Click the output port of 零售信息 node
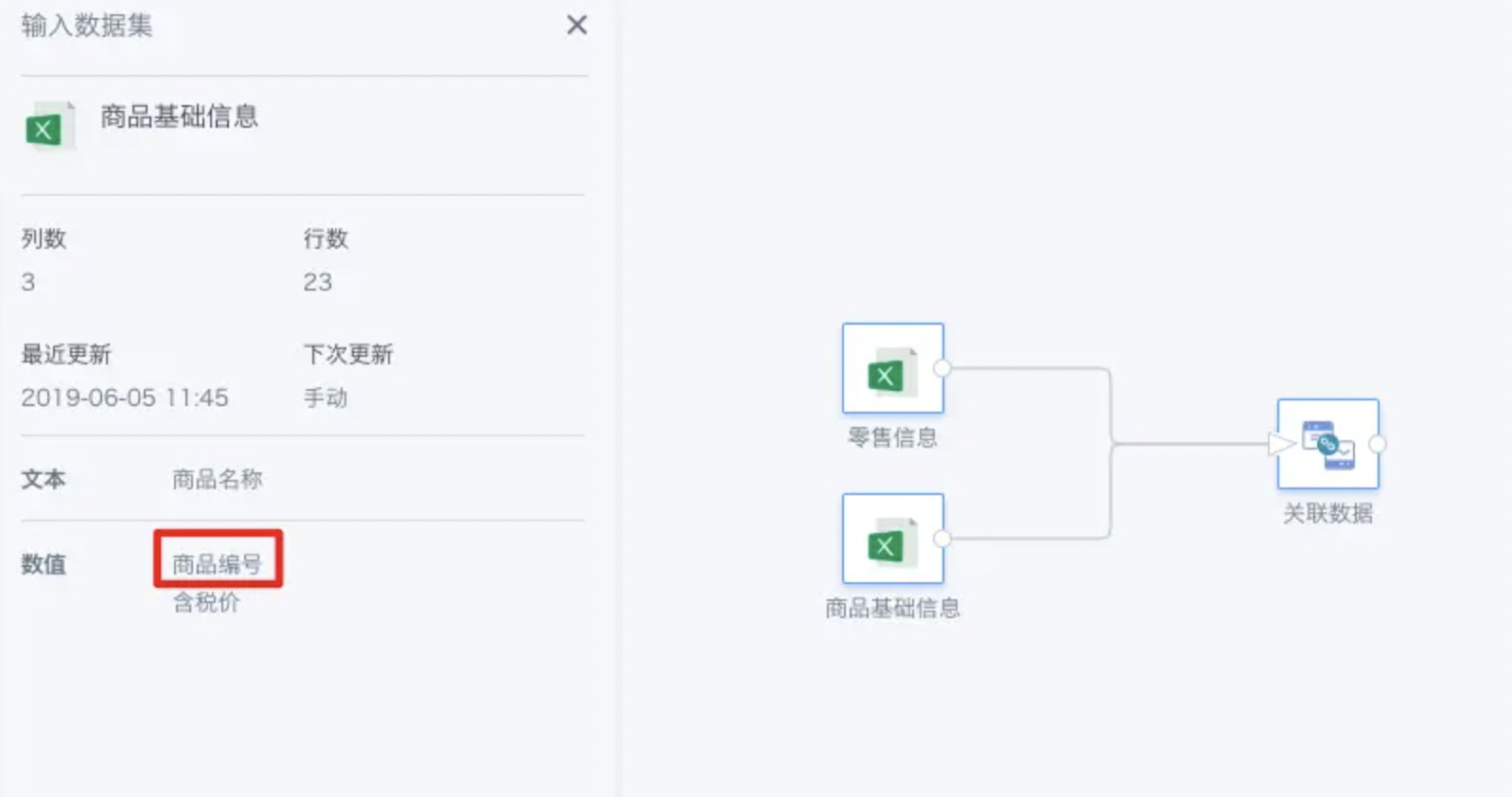This screenshot has height=797, width=1512. coord(941,368)
